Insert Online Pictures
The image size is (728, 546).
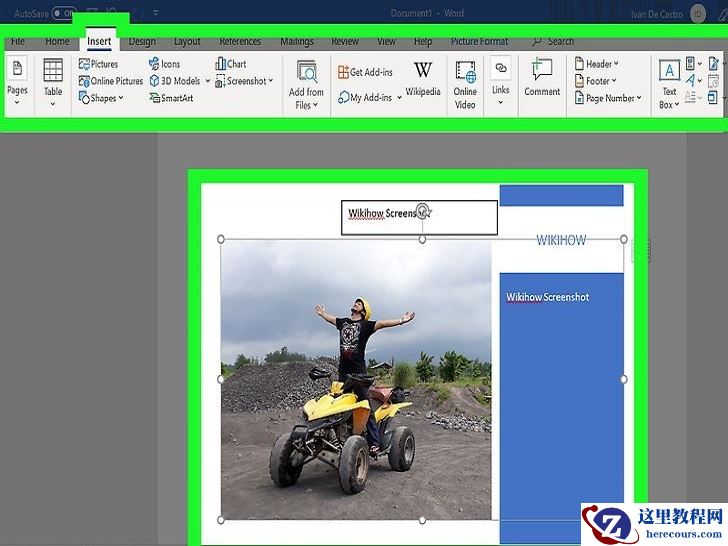tap(110, 81)
